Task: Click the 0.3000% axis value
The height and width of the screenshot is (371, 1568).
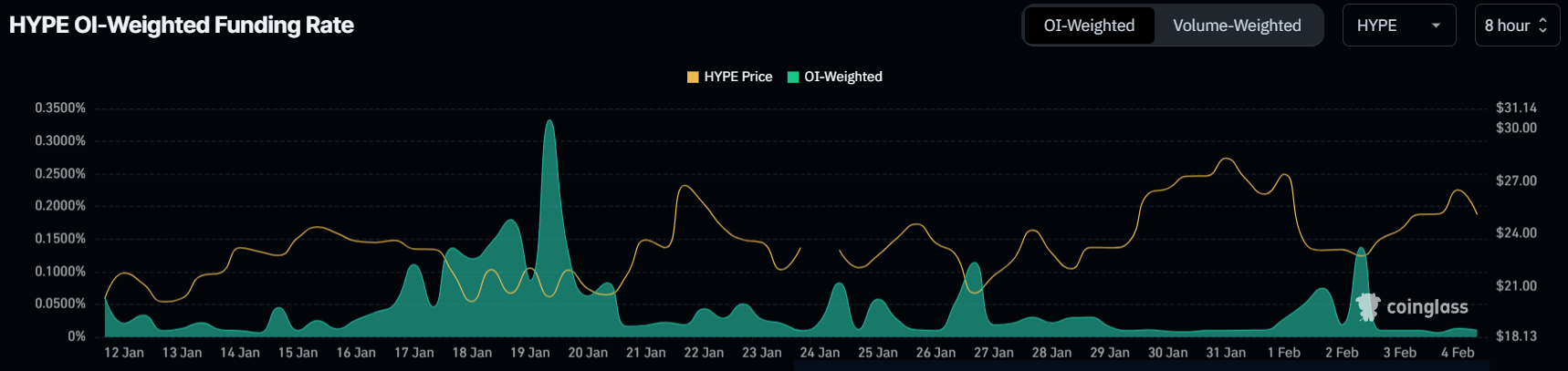Action: coord(60,140)
